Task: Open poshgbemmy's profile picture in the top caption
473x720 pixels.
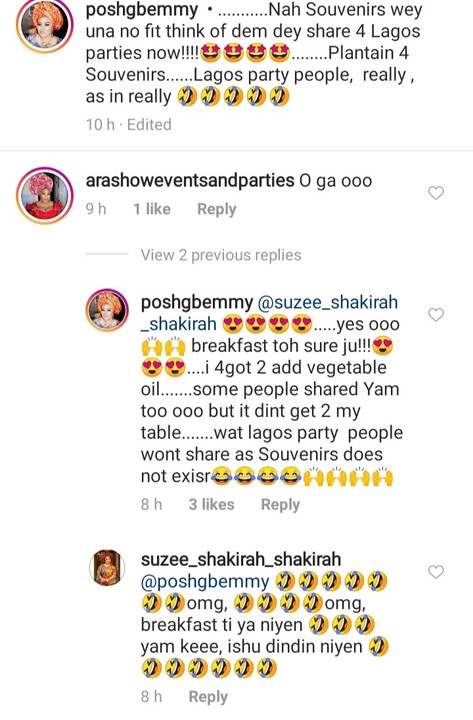Action: coord(45,24)
